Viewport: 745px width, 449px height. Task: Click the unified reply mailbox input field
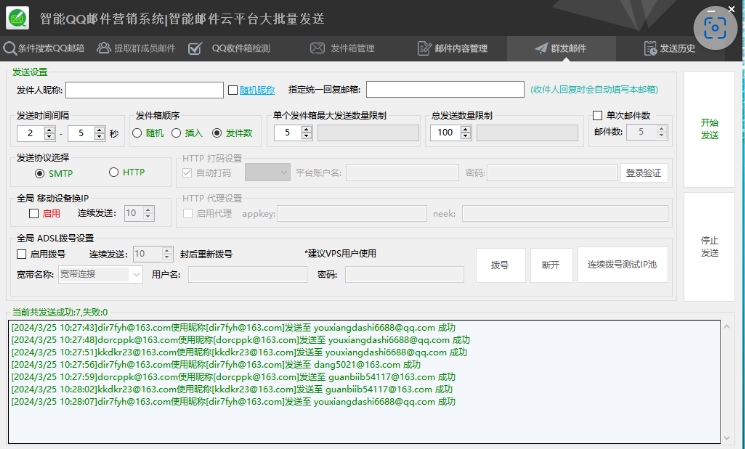445,89
